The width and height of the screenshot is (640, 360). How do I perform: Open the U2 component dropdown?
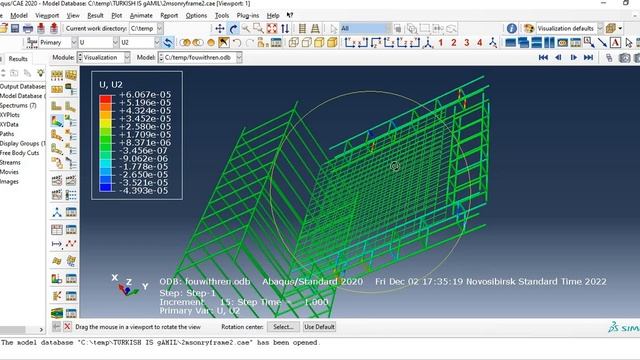tap(157, 42)
